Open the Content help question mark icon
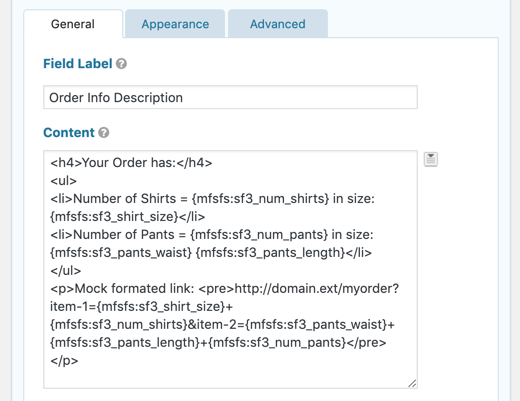520x401 pixels. click(x=104, y=133)
